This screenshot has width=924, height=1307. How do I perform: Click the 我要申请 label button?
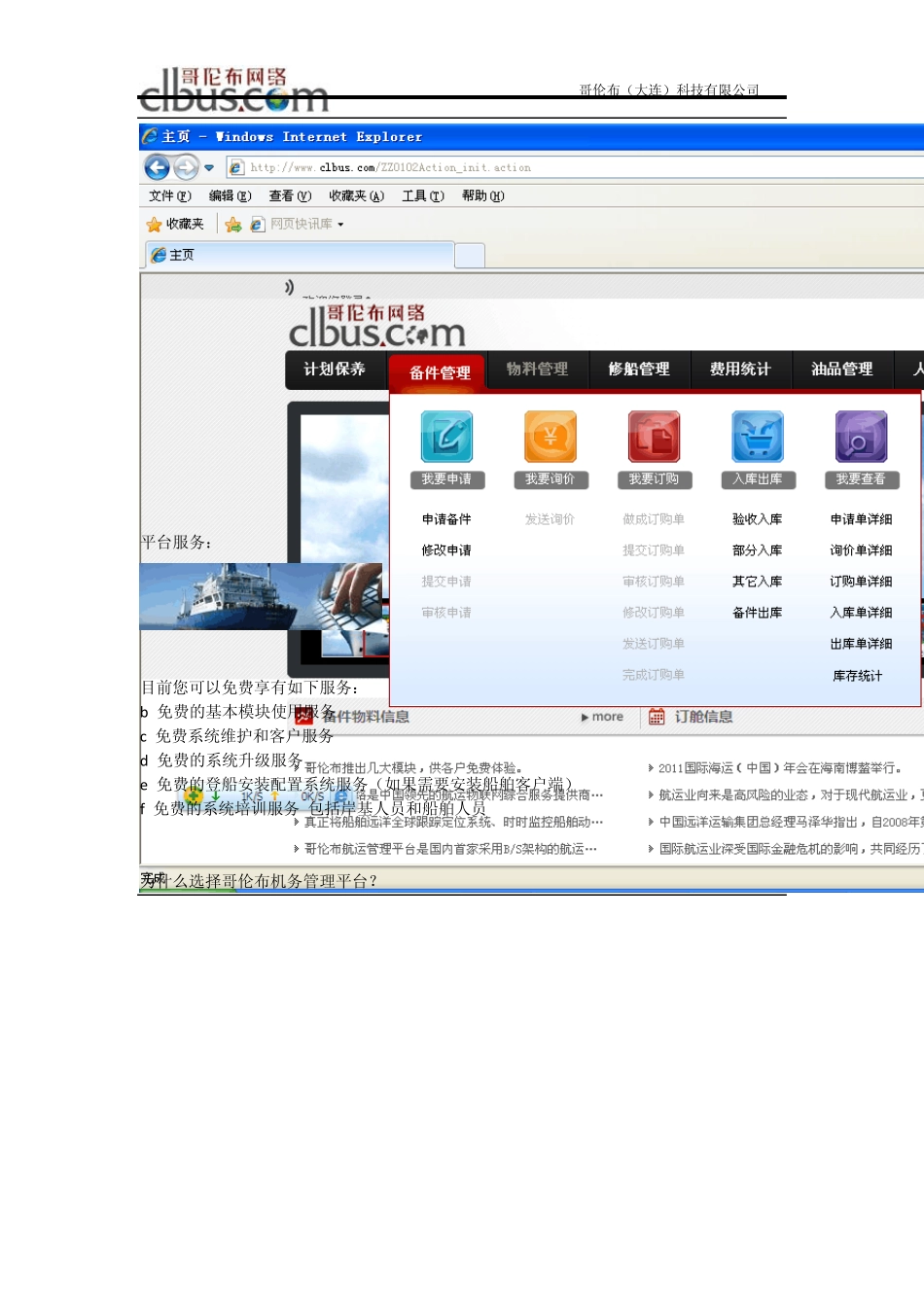click(x=446, y=479)
